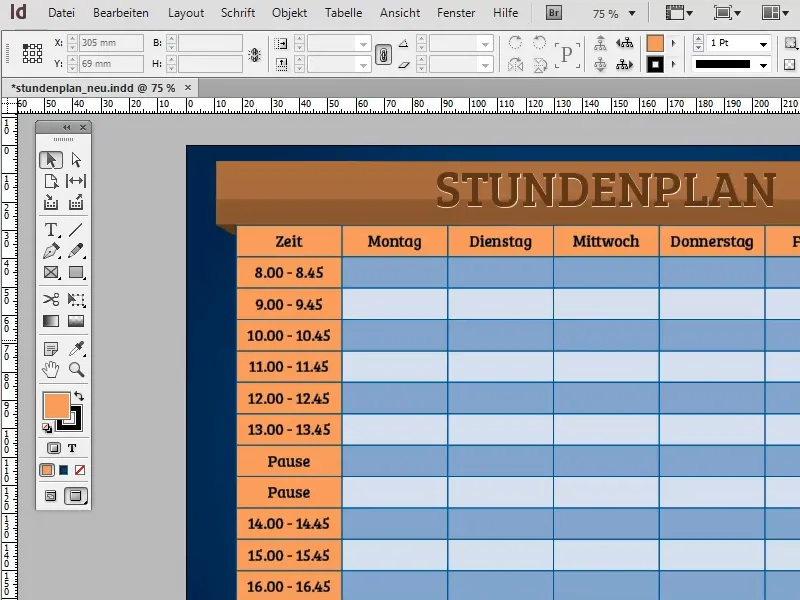Viewport: 800px width, 600px height.
Task: Click select content icon
Action: click(600, 65)
